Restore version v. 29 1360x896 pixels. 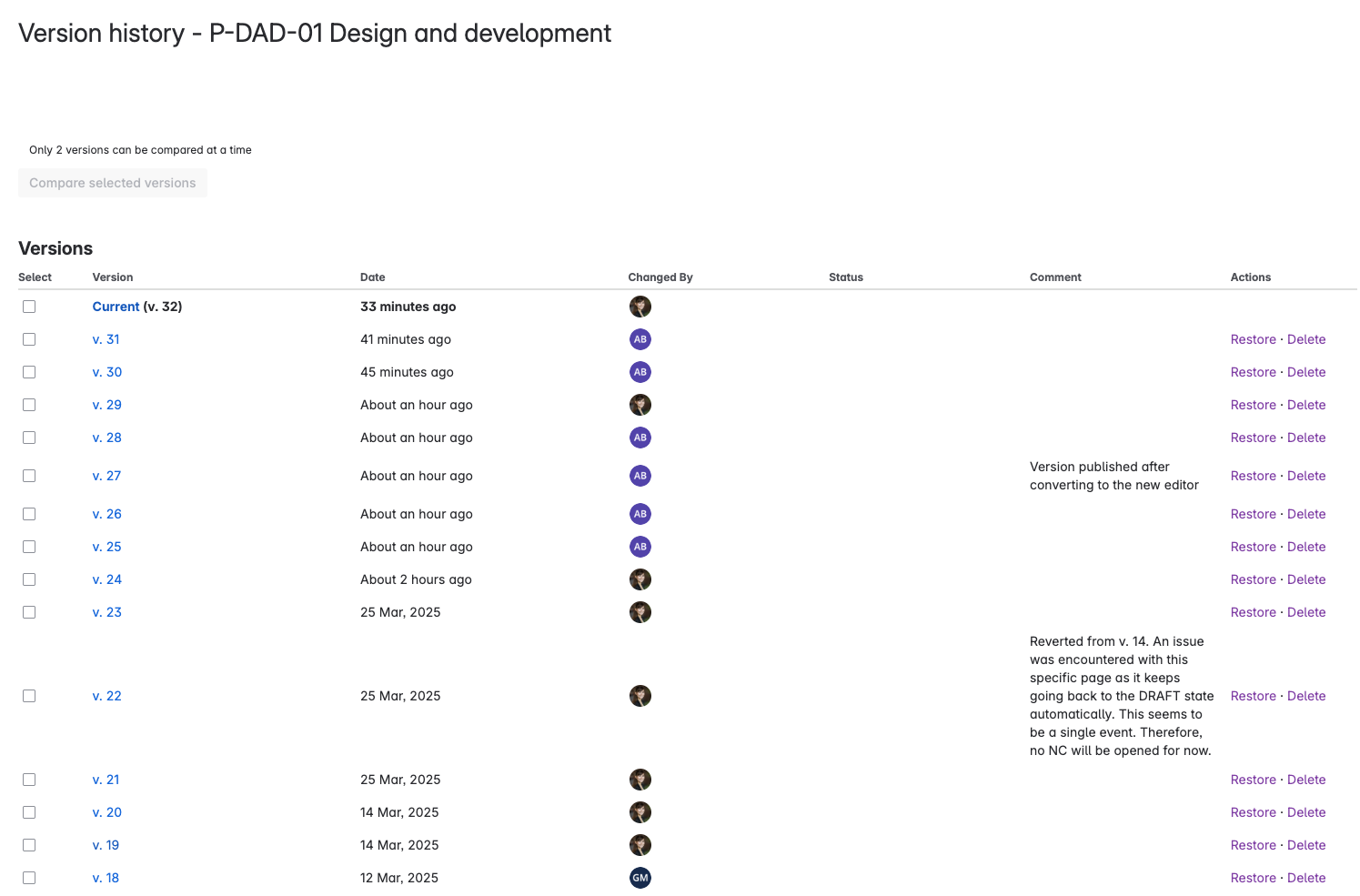click(1254, 405)
